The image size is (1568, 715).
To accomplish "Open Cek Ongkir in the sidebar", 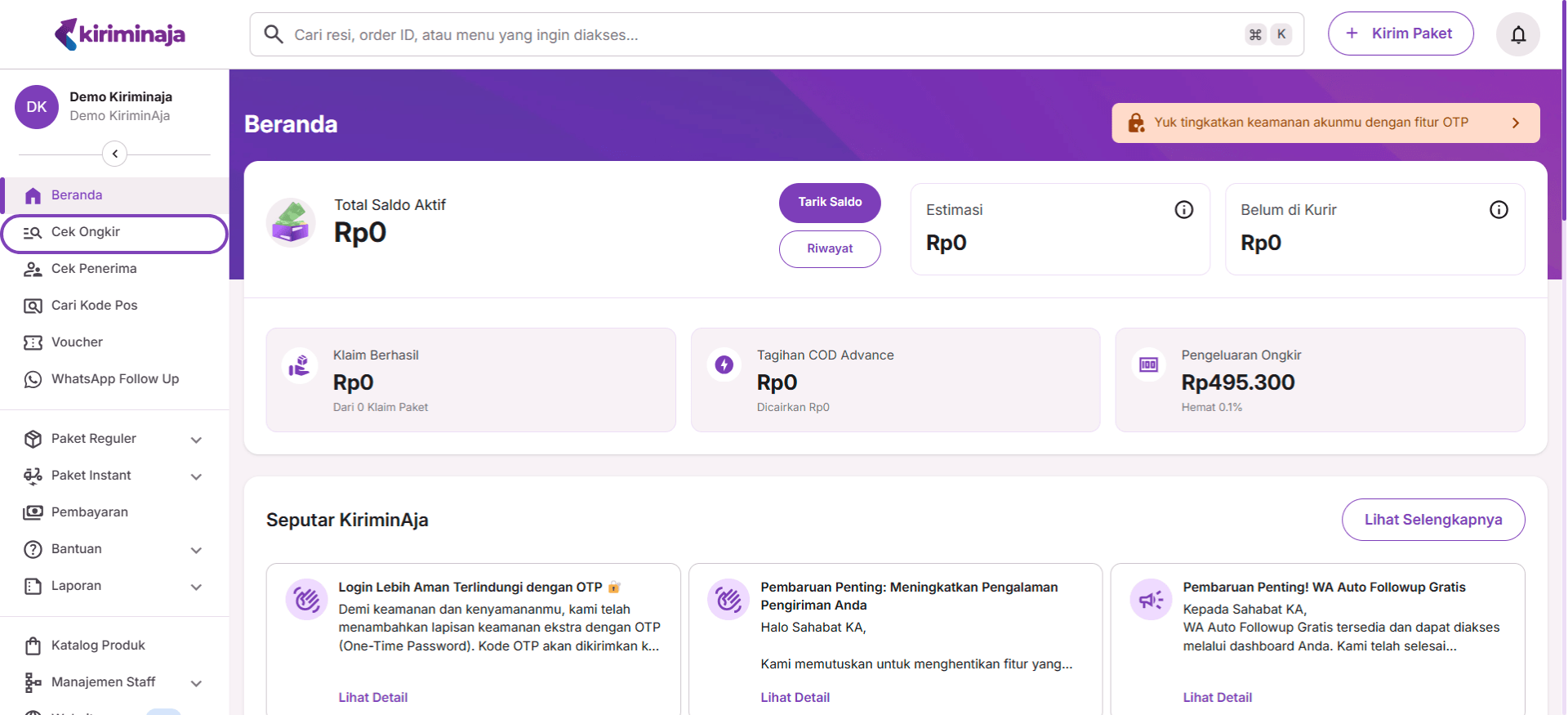I will pos(86,232).
